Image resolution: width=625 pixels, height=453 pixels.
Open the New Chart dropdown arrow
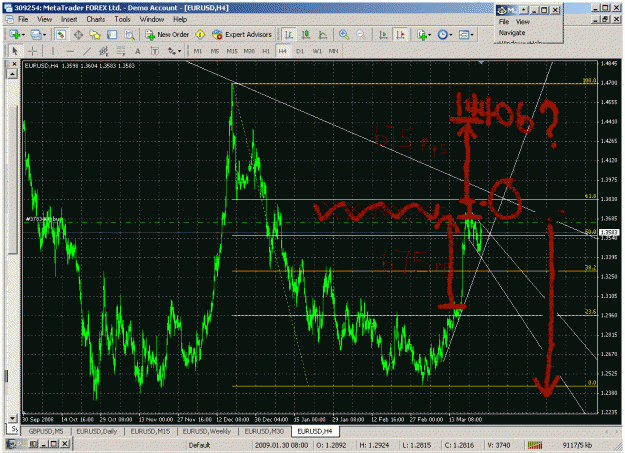[x=23, y=35]
